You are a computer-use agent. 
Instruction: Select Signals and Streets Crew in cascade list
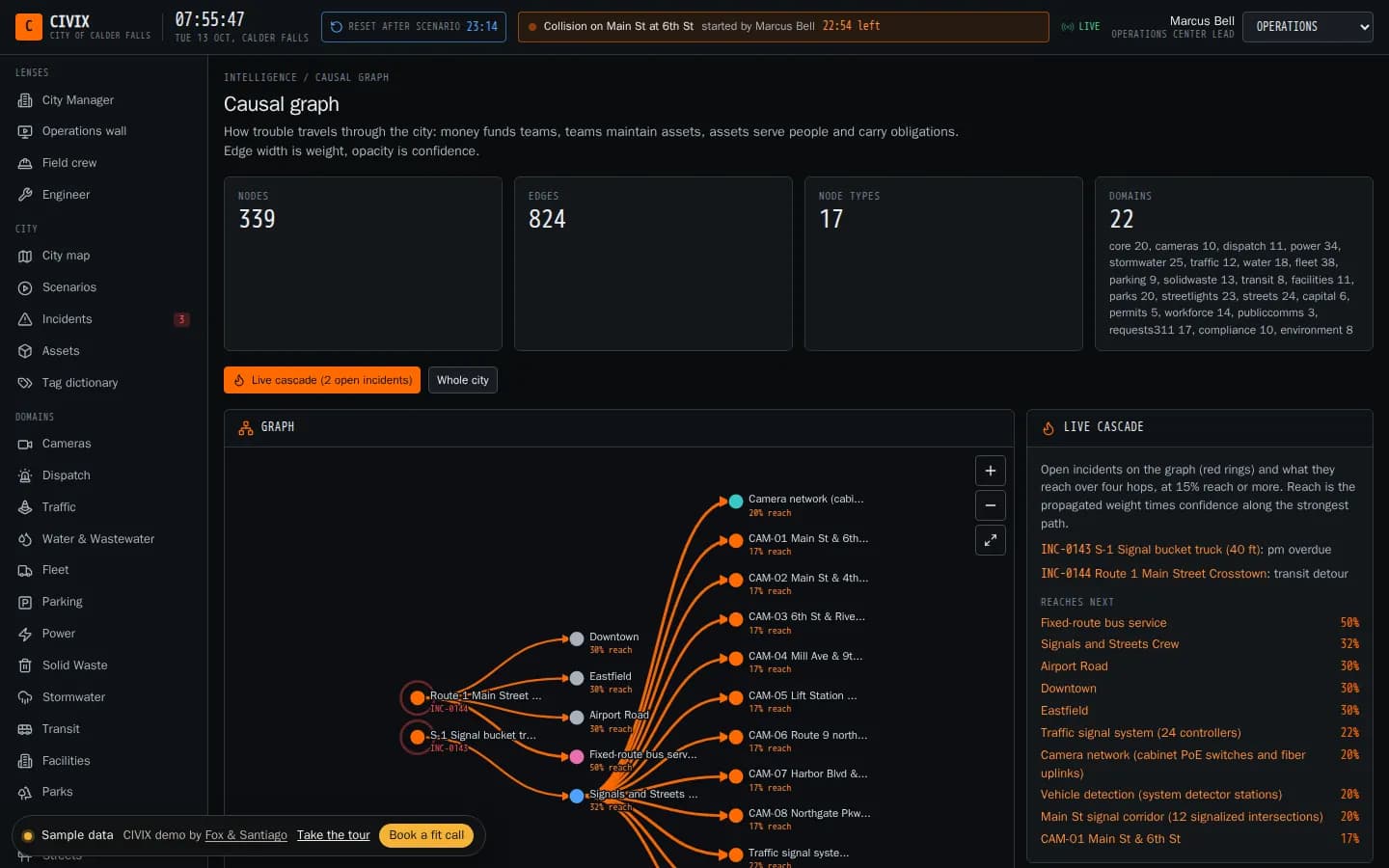point(1200,644)
